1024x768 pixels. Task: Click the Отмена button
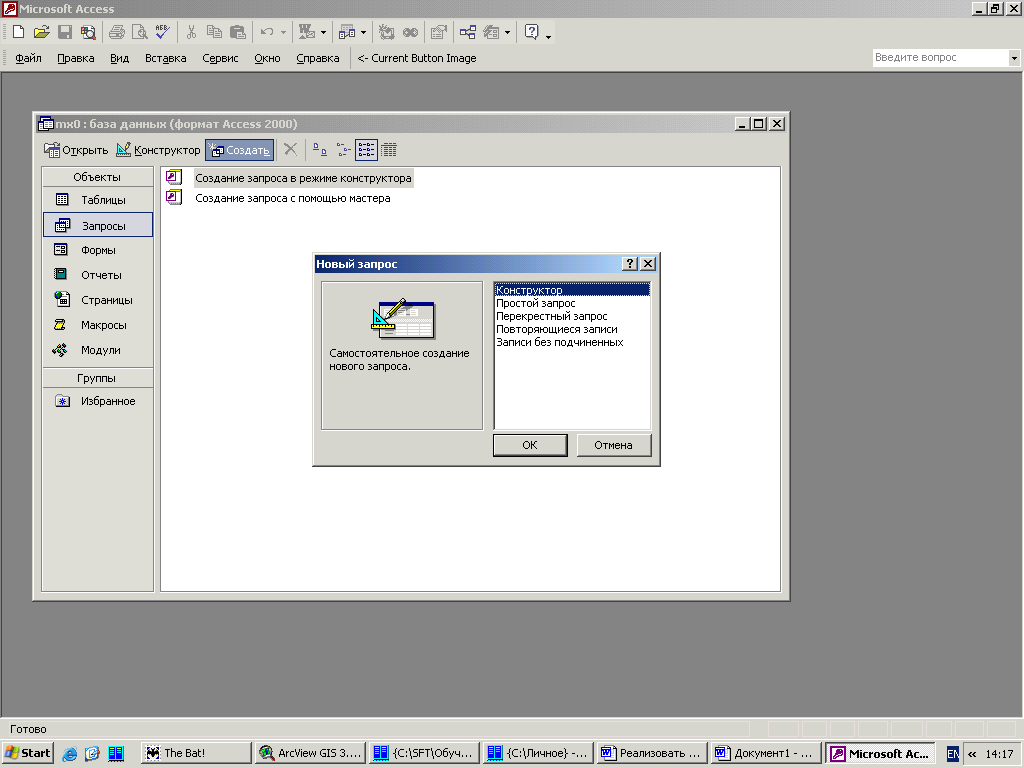pos(613,445)
